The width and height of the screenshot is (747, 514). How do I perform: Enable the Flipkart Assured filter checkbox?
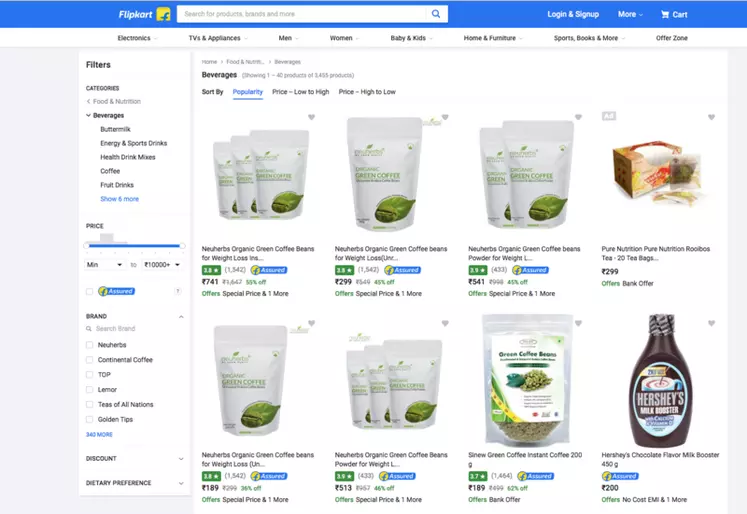coord(89,291)
